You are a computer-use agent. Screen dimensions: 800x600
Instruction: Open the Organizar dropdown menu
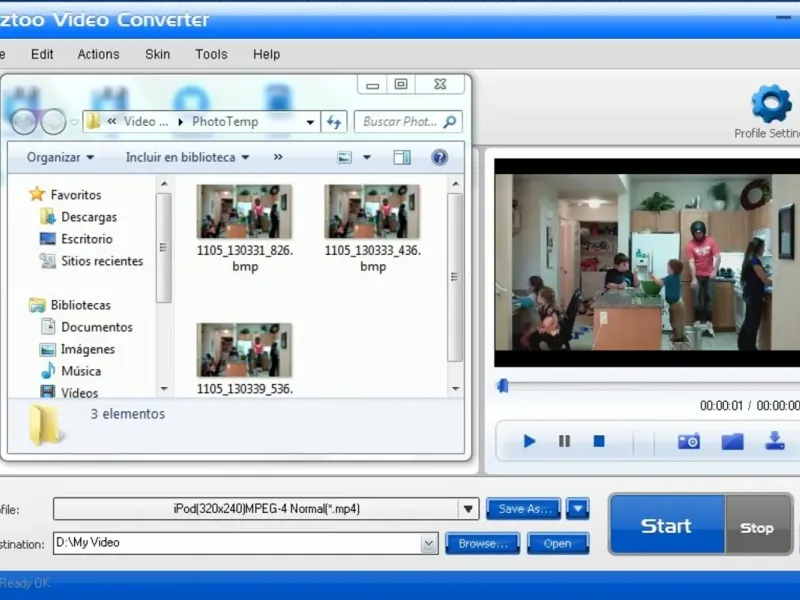[60, 157]
